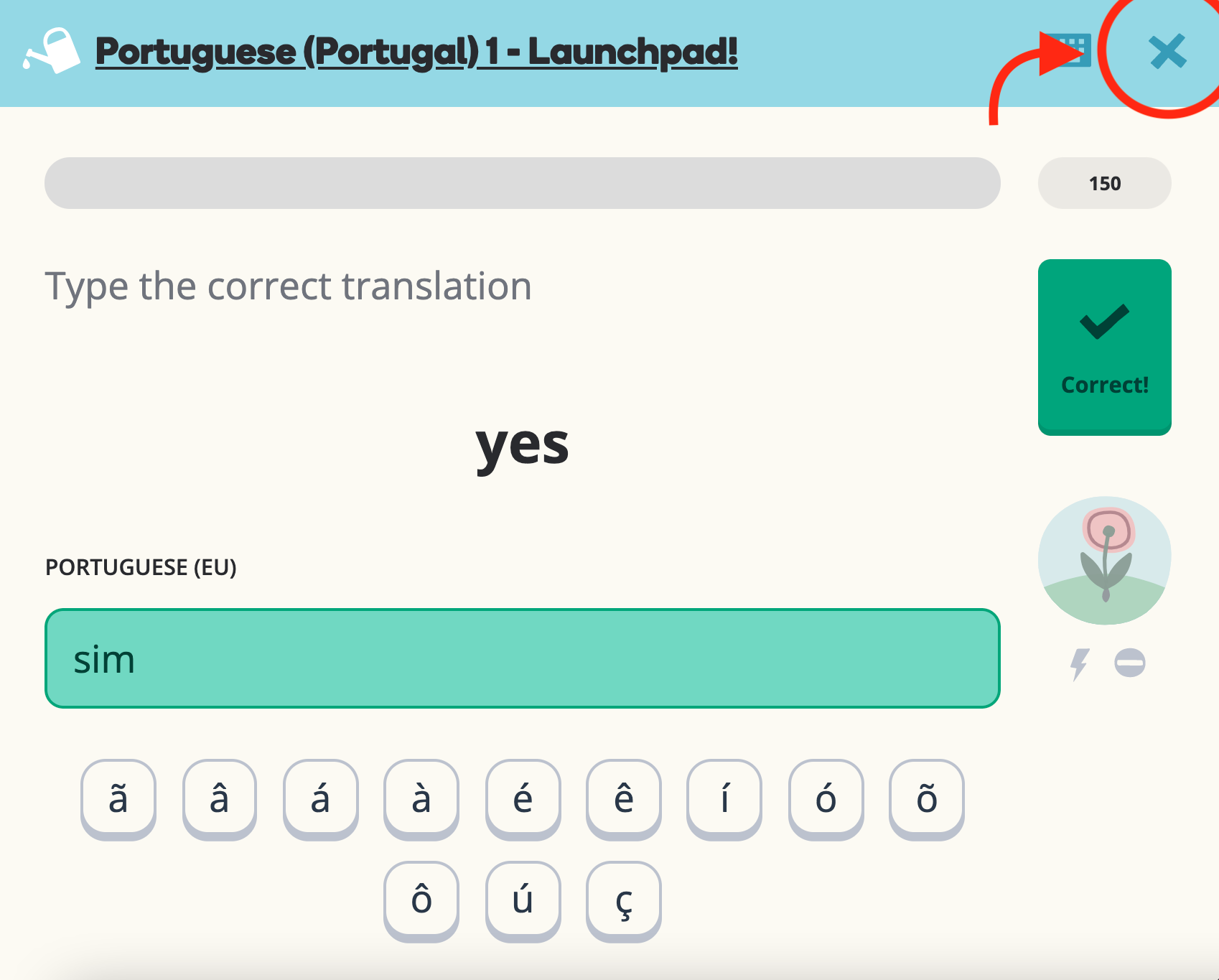
Task: Click the lightning bolt icon
Action: pyautogui.click(x=1079, y=663)
